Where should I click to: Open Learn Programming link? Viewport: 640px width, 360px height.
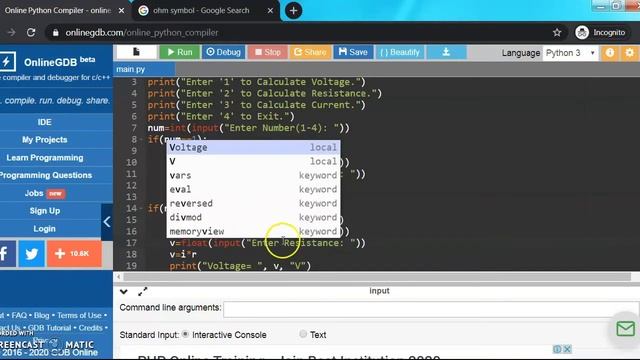[x=44, y=158]
